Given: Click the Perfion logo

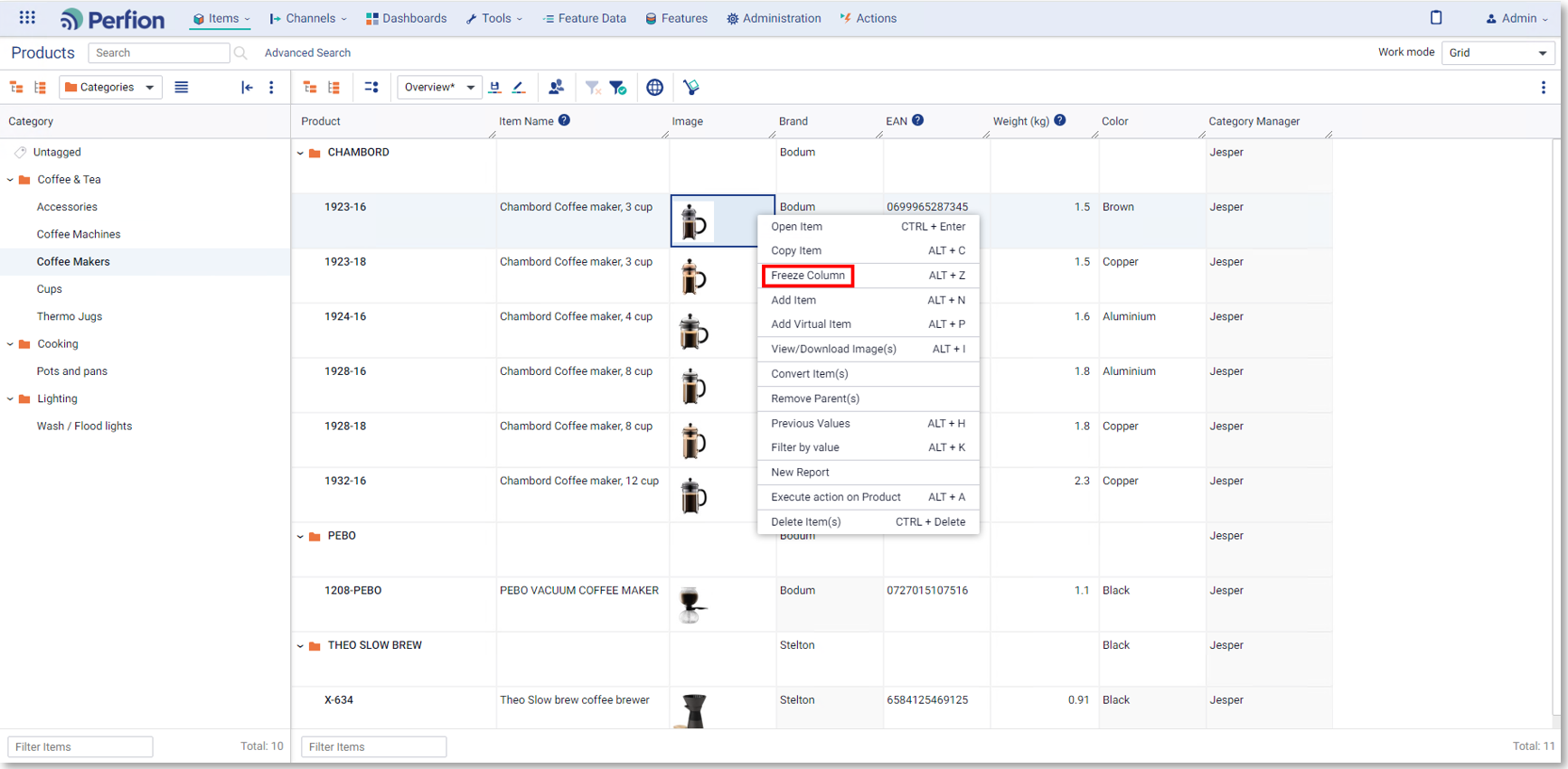Looking at the screenshot, I should click(112, 19).
